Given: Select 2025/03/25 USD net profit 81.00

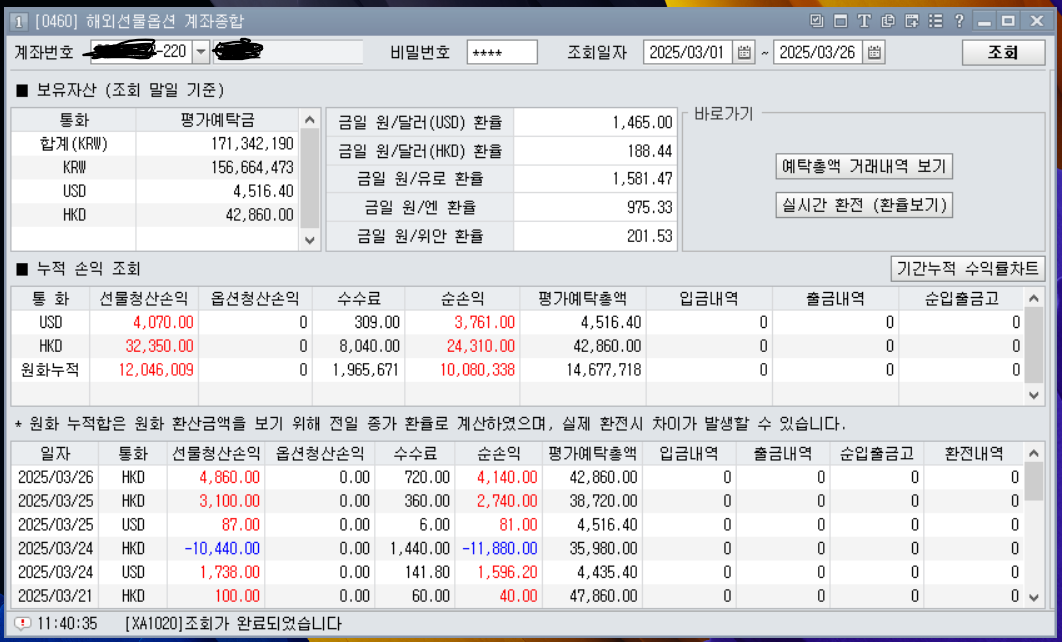Looking at the screenshot, I should point(518,525).
